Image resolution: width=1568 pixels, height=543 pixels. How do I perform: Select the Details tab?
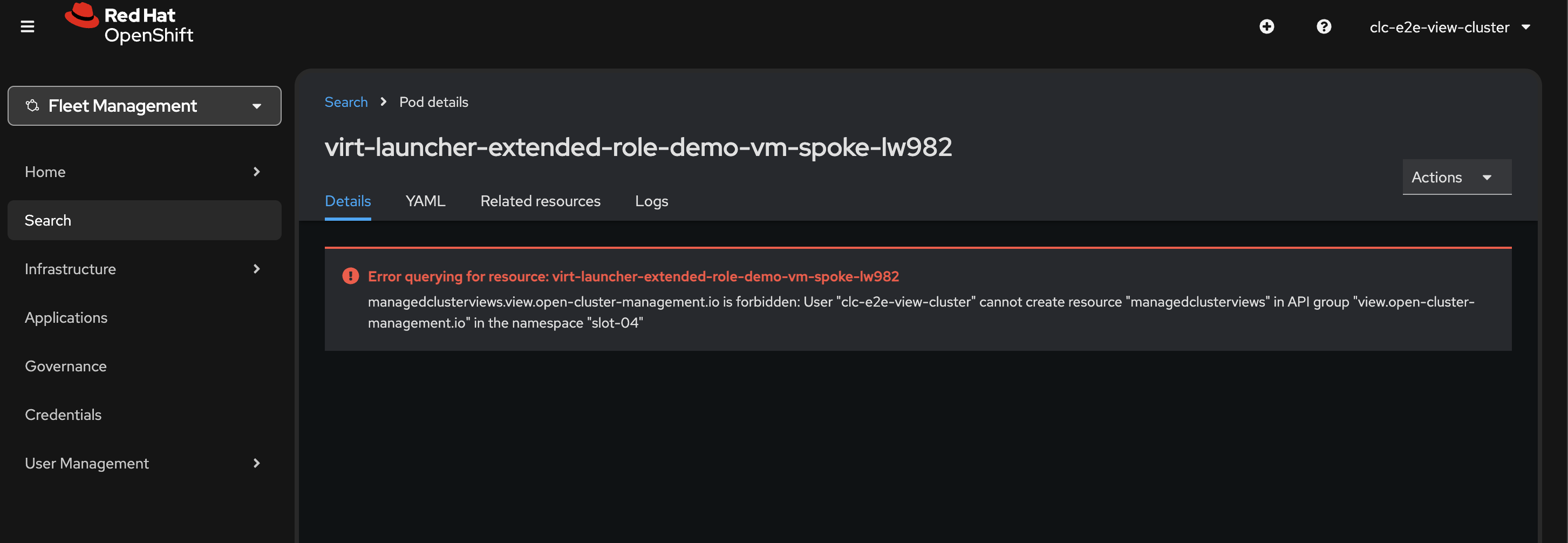coord(347,201)
